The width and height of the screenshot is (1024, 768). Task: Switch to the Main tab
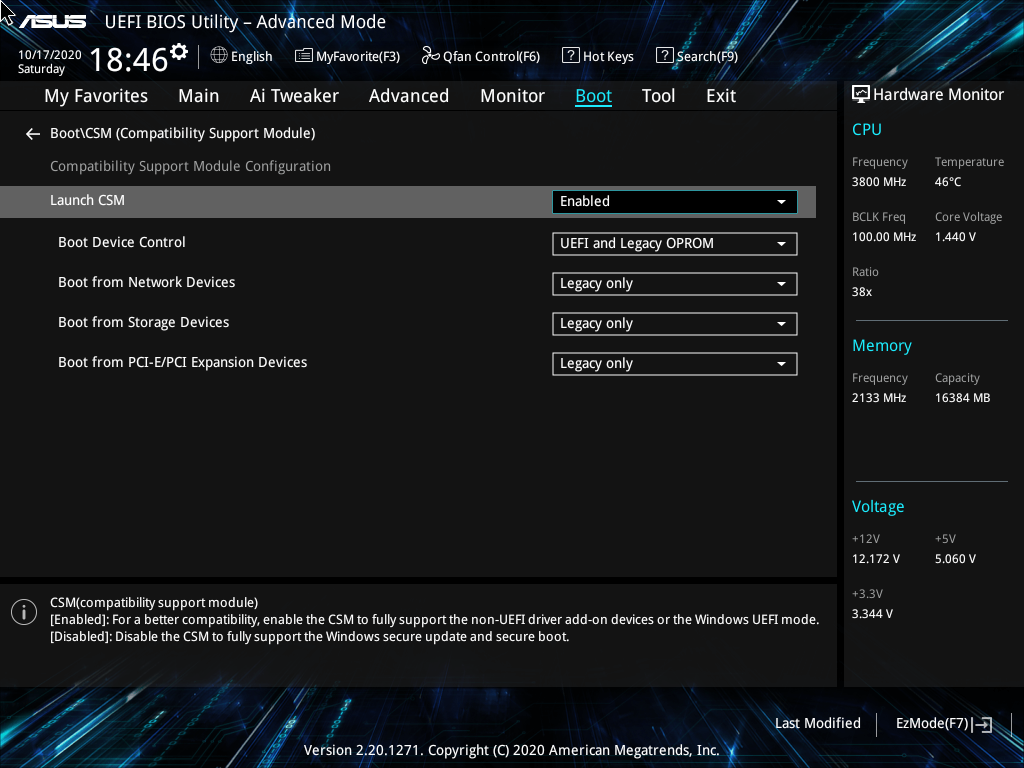(x=199, y=96)
